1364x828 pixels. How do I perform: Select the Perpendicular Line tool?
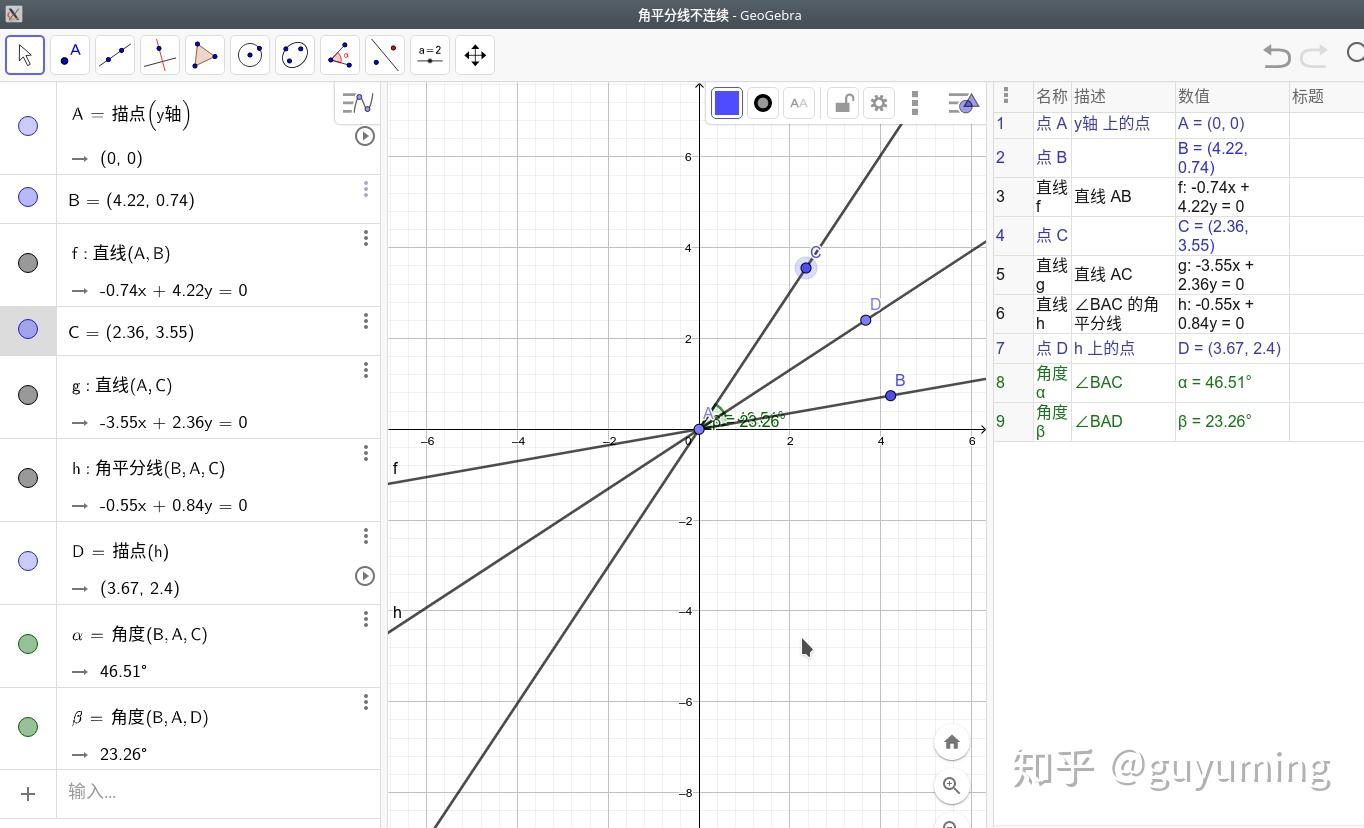(x=160, y=55)
